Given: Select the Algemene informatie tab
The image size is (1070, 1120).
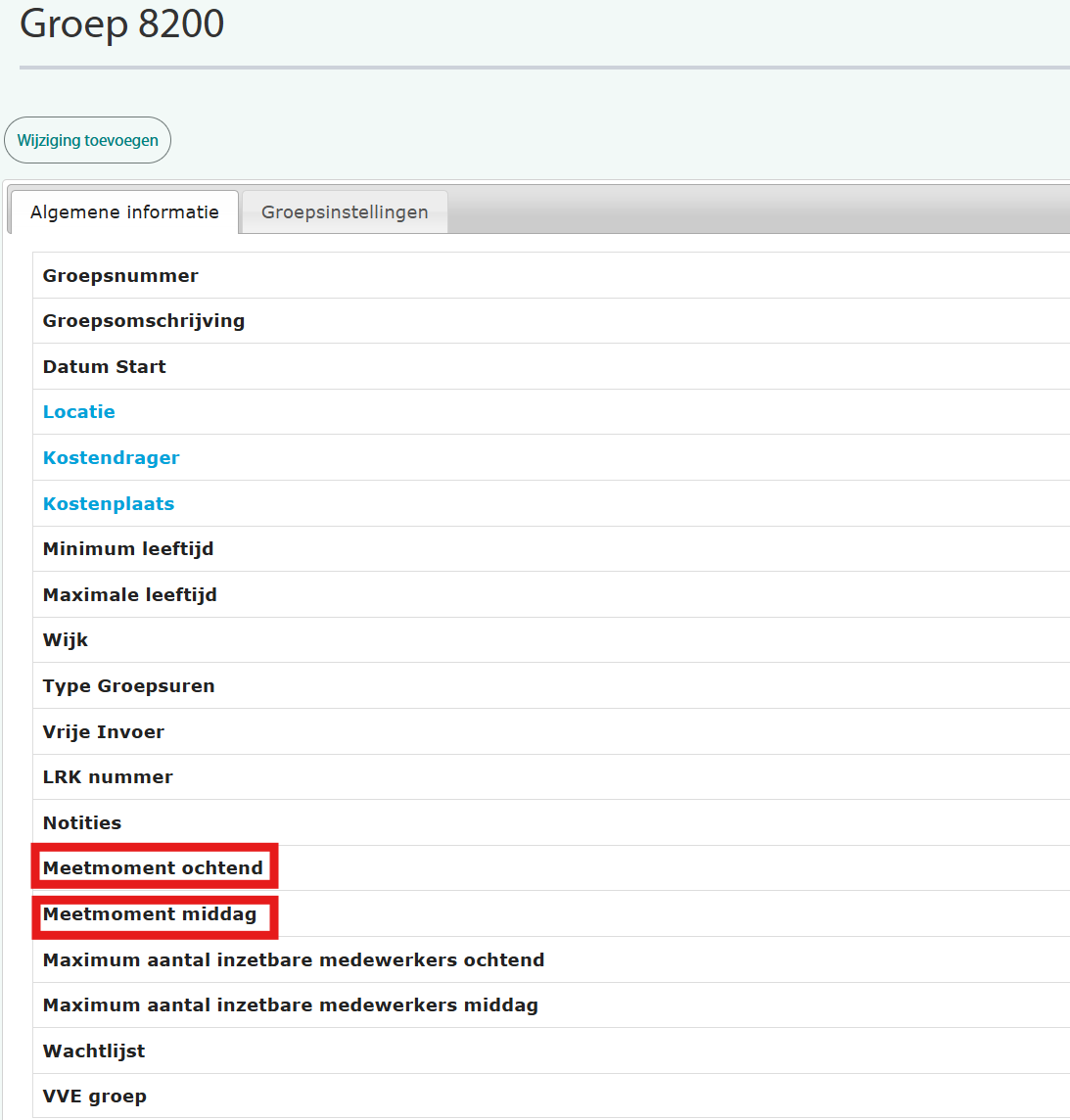Looking at the screenshot, I should click(x=124, y=212).
